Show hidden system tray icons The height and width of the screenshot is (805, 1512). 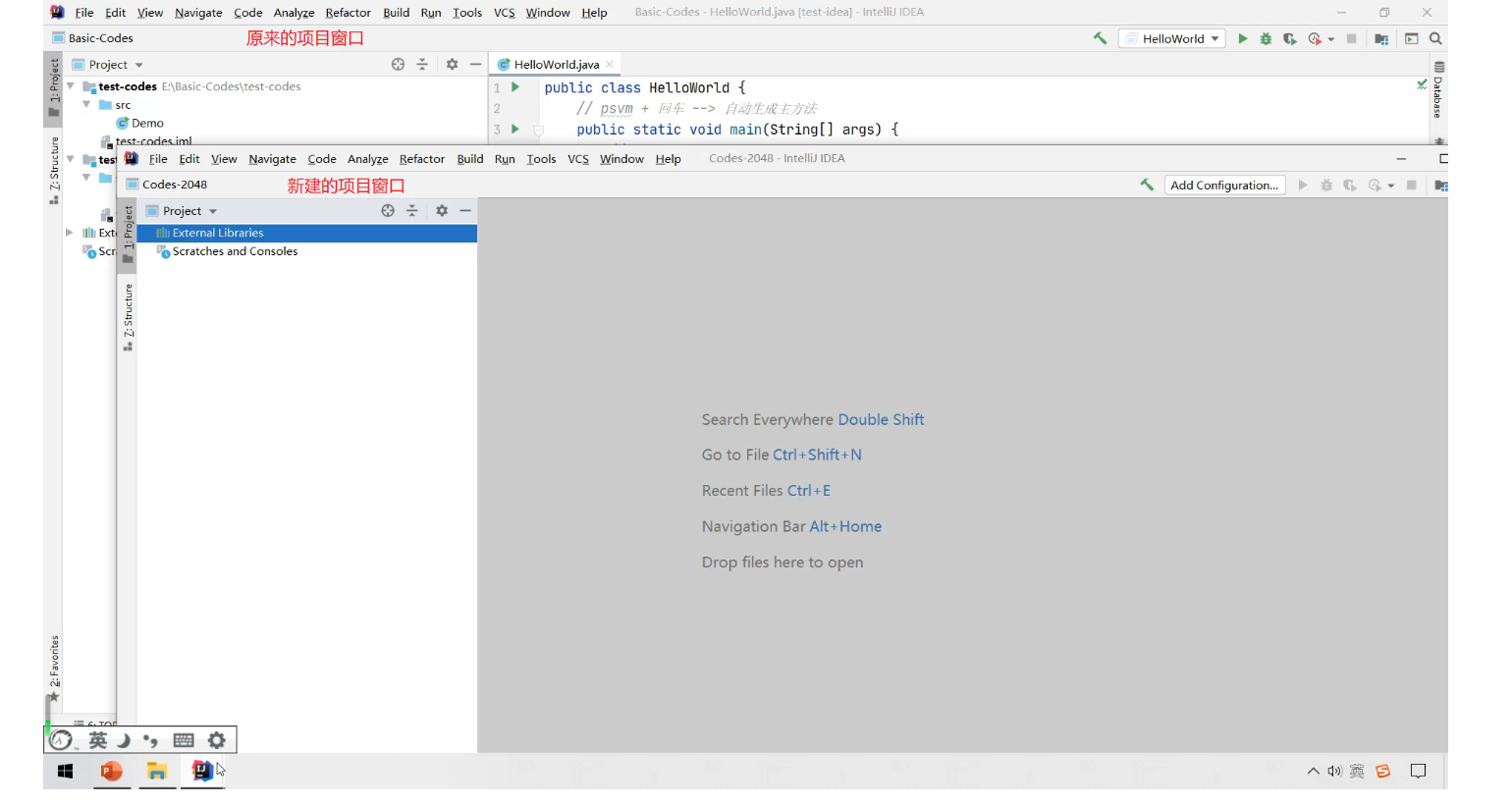tap(1313, 772)
